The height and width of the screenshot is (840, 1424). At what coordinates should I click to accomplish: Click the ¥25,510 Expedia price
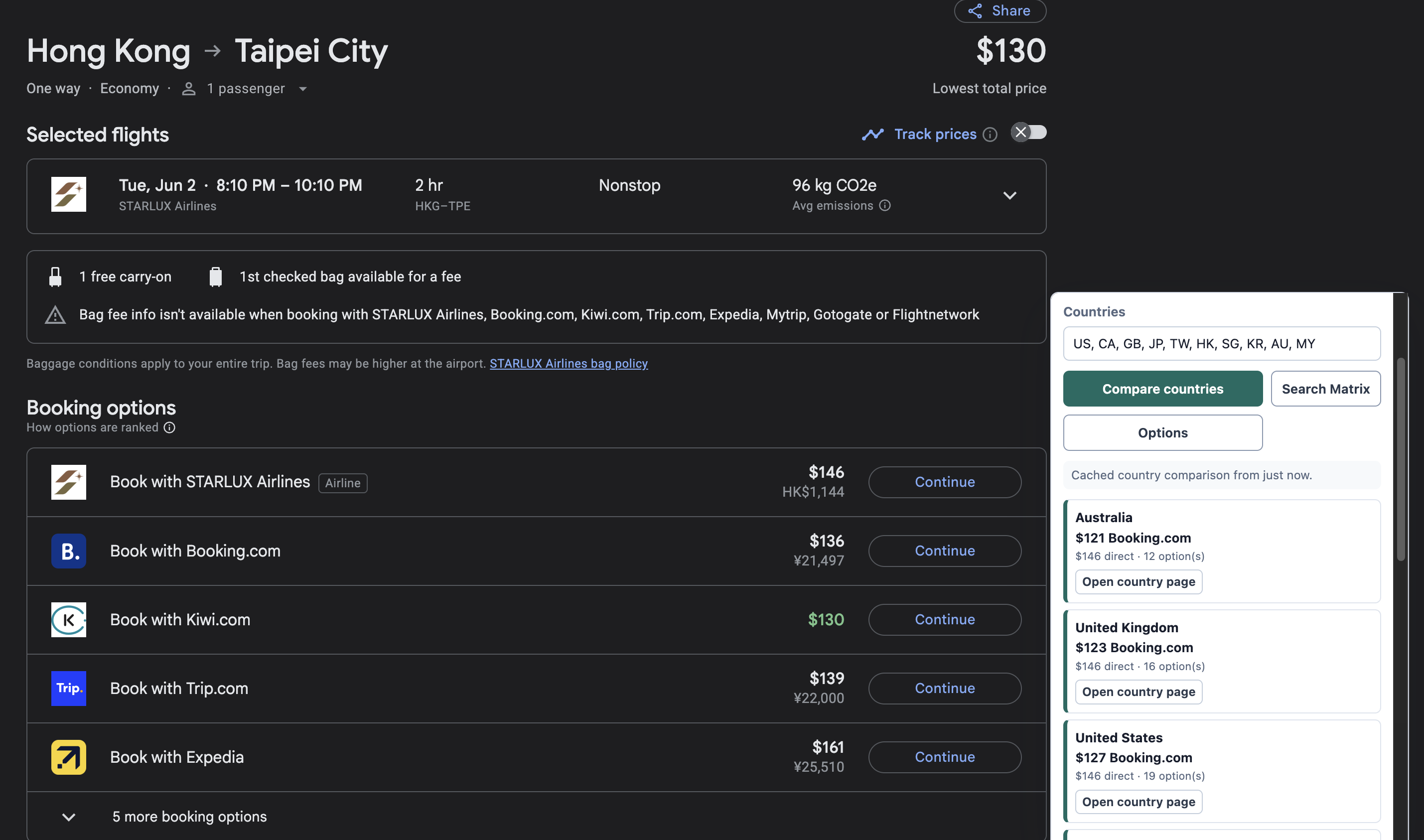[x=819, y=767]
